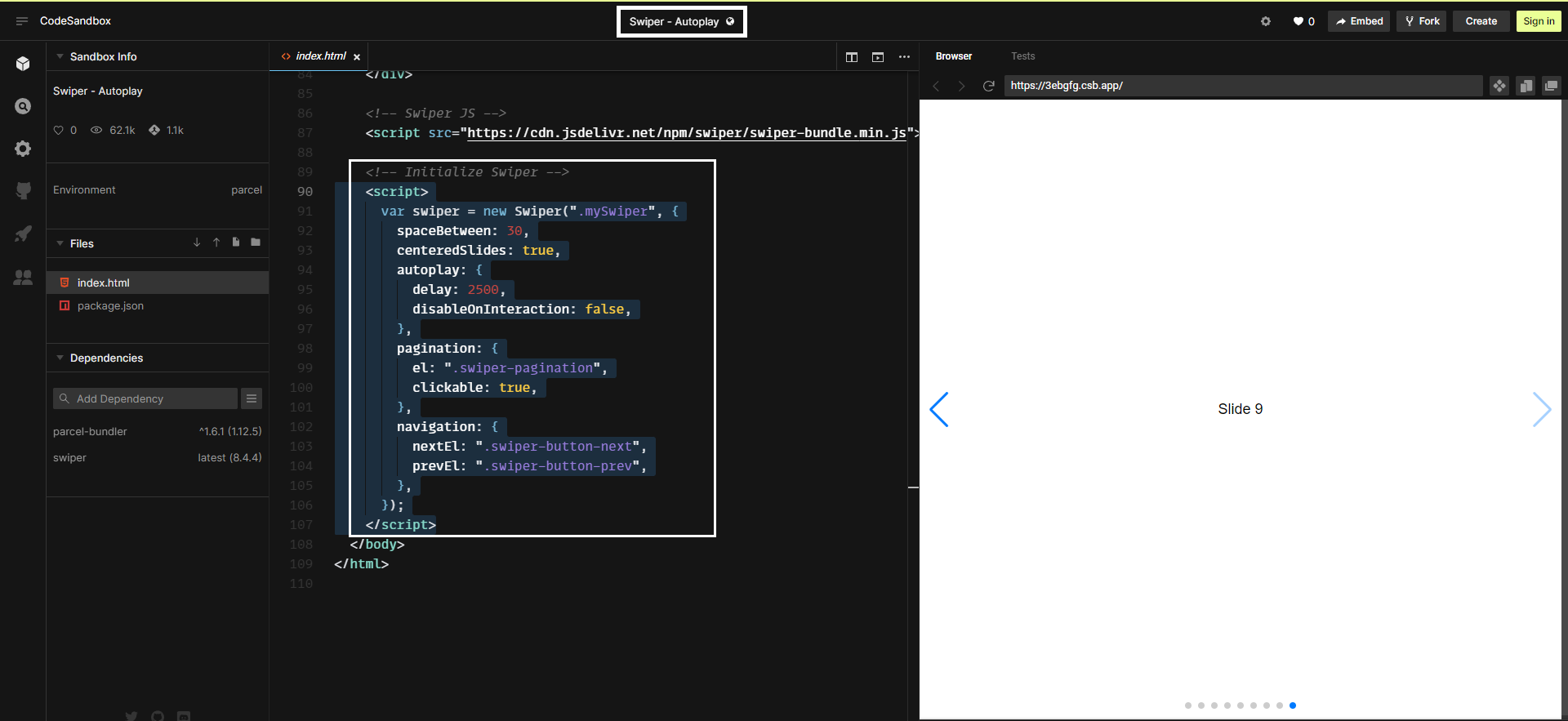The height and width of the screenshot is (721, 1568).
Task: Click the upload arrow icon in Files header
Action: pyautogui.click(x=216, y=243)
